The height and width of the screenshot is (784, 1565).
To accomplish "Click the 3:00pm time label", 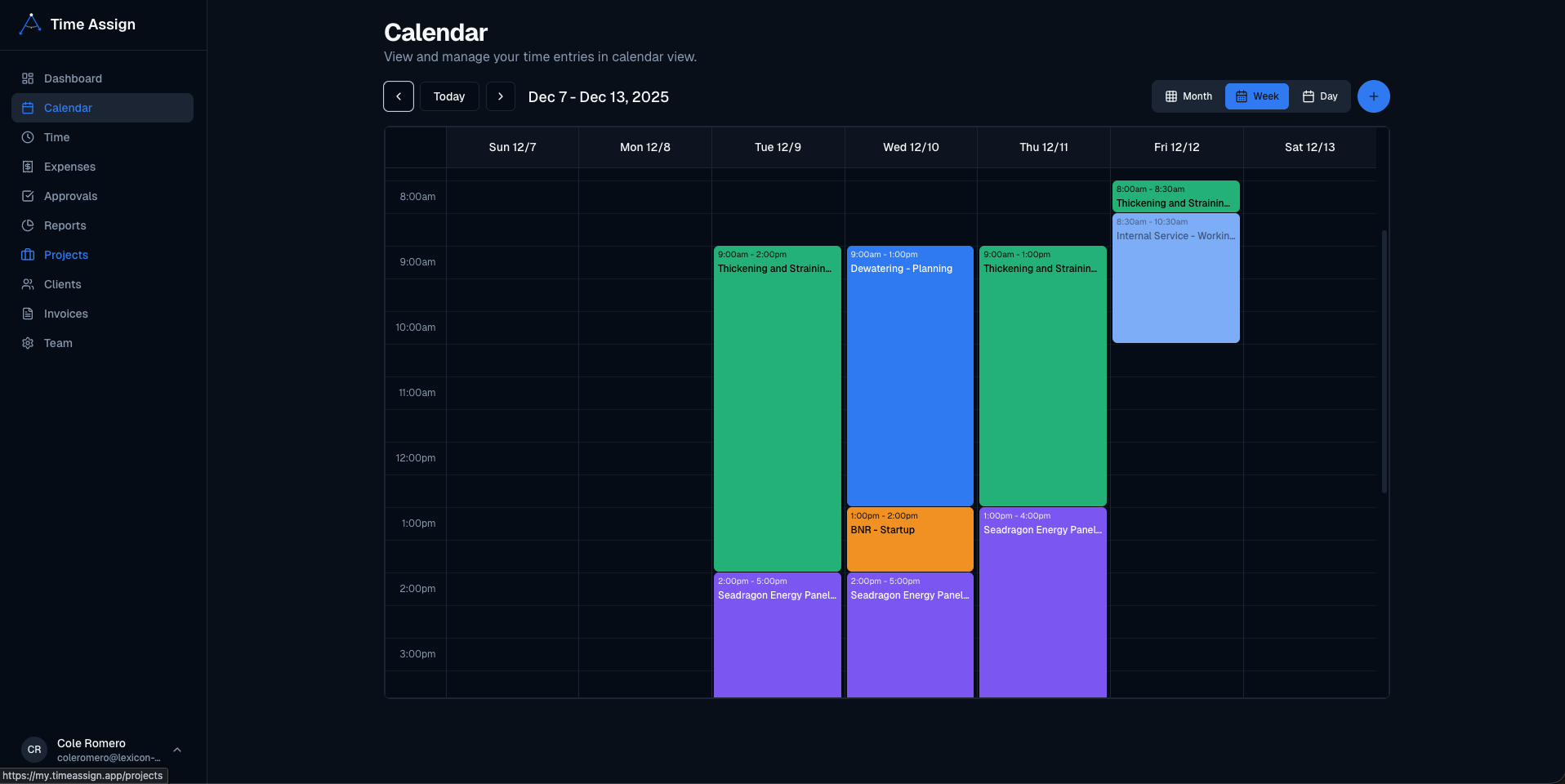I will coord(417,653).
